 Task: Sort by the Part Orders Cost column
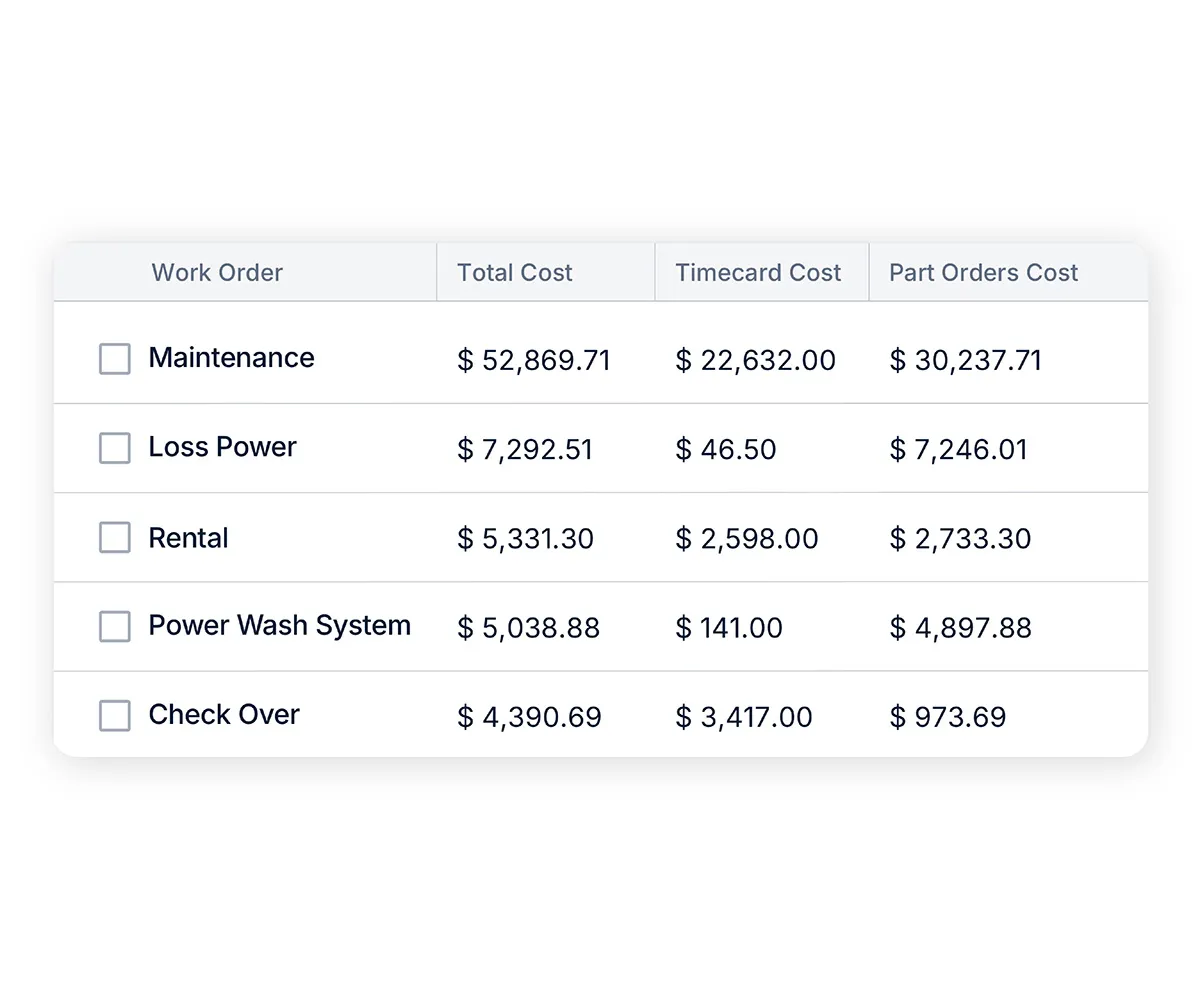click(x=983, y=272)
